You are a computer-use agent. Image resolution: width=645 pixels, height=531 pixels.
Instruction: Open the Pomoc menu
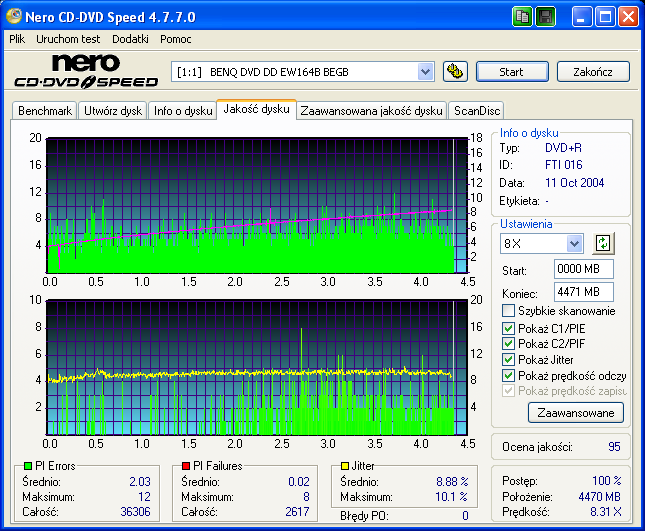pyautogui.click(x=176, y=39)
